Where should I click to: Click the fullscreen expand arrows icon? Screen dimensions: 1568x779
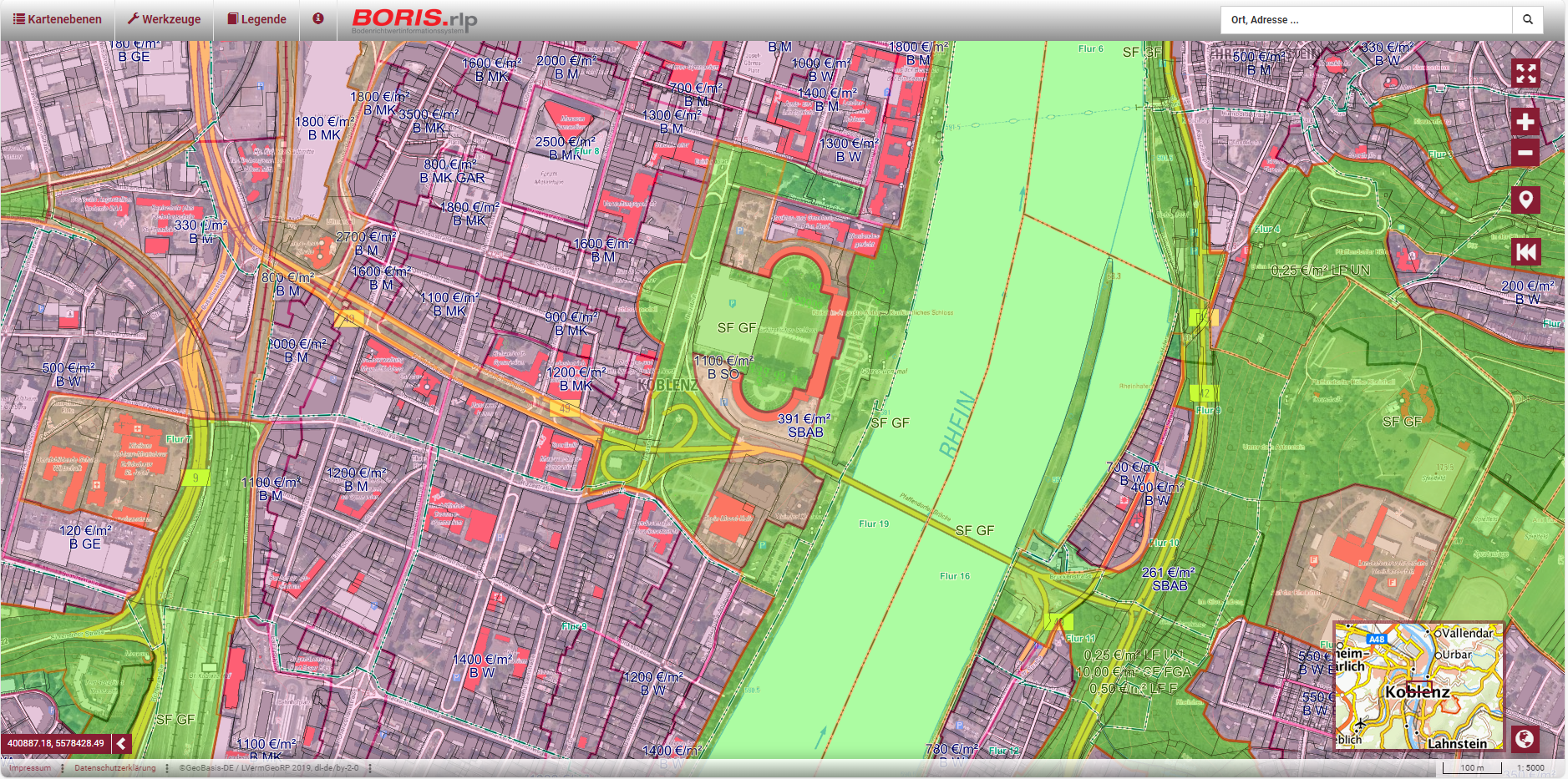(1525, 73)
